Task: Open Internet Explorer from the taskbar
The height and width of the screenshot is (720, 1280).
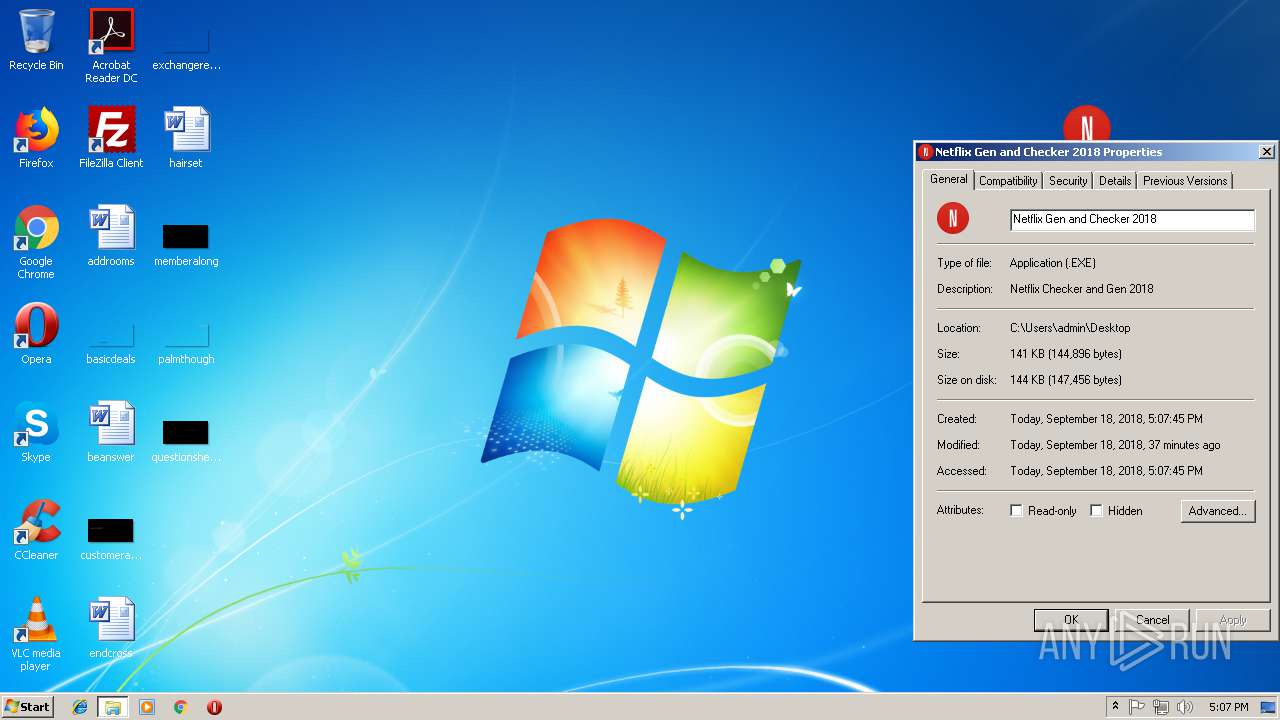Action: coord(80,707)
